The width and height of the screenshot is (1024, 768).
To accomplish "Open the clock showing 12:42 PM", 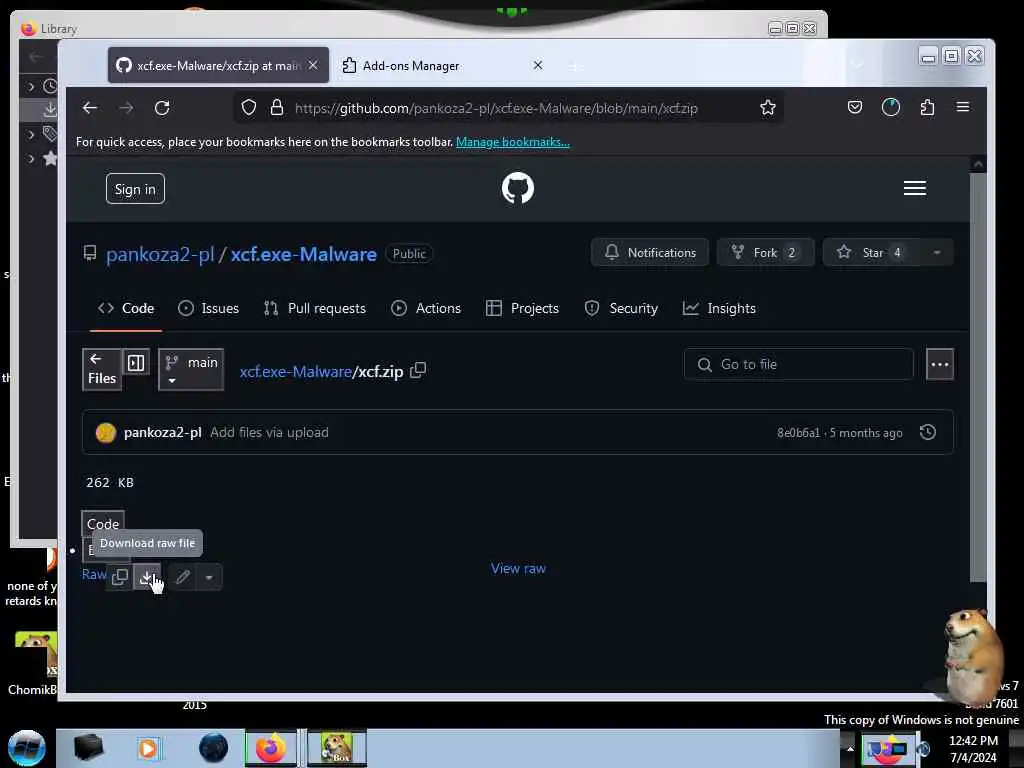I will (973, 749).
